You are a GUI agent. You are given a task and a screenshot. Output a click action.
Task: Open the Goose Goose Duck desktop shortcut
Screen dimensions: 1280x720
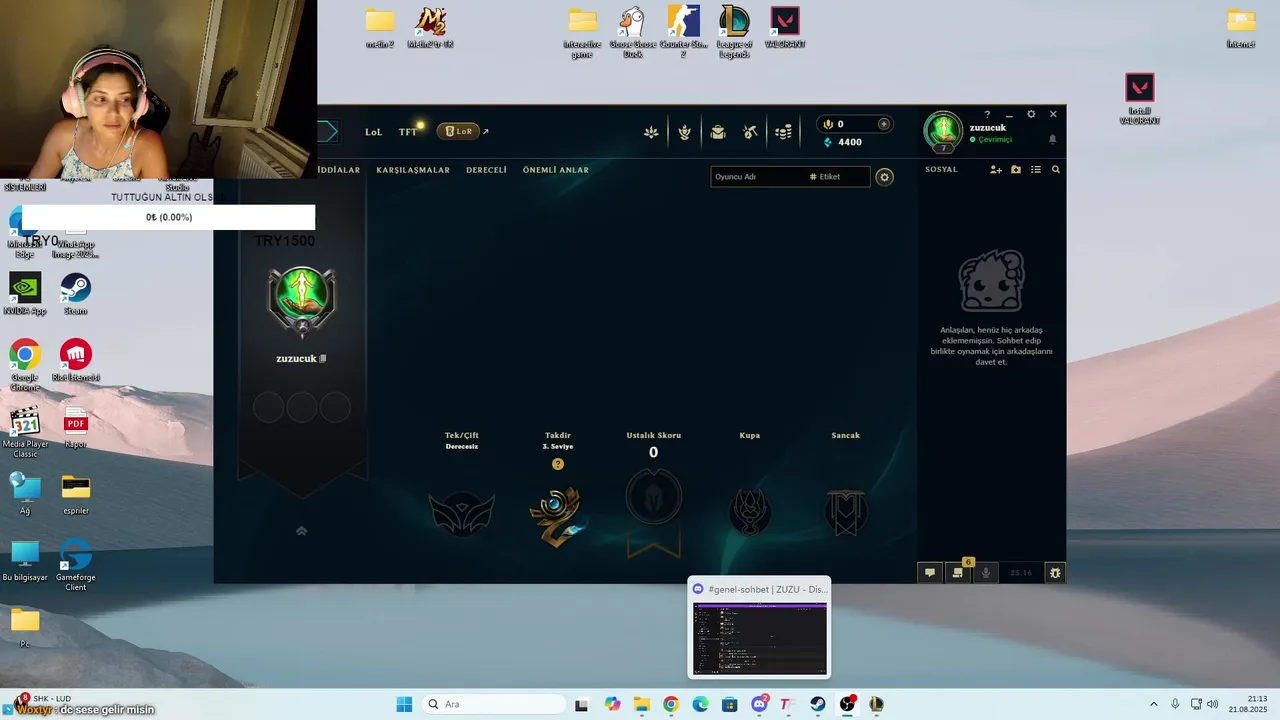(632, 31)
